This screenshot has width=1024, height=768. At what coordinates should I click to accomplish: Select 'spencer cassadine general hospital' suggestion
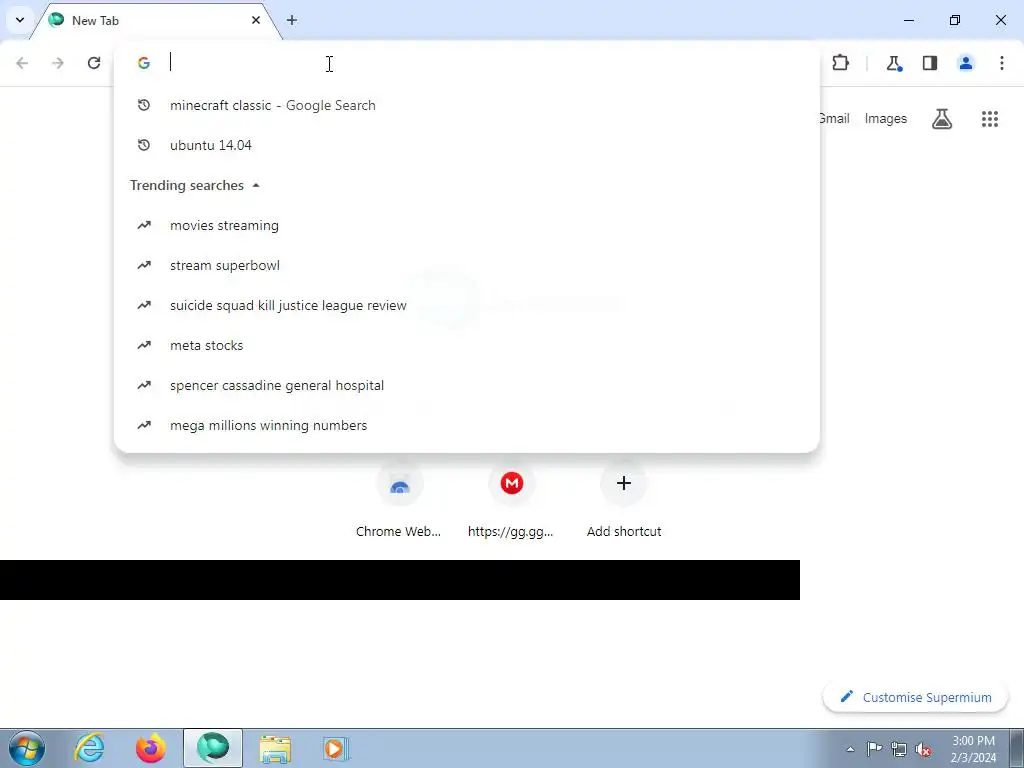(467, 385)
